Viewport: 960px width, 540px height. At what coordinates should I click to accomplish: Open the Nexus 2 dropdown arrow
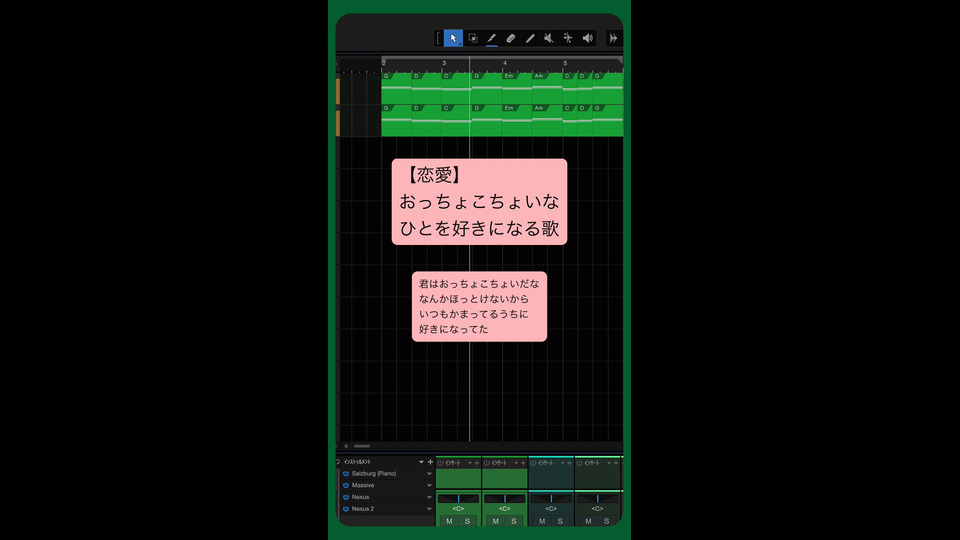click(429, 509)
